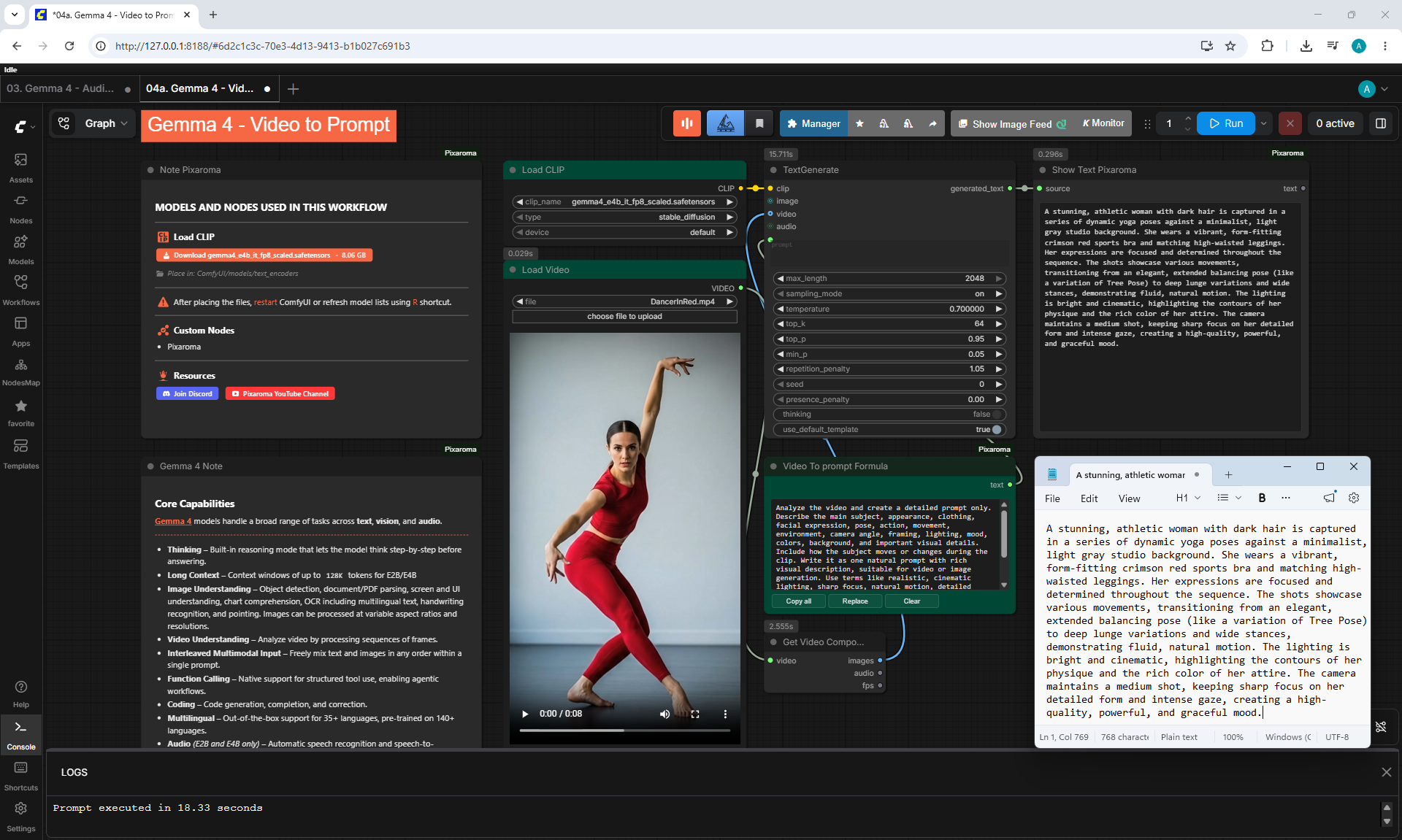The width and height of the screenshot is (1402, 840).
Task: Click 'choose file to upload' in Load Video
Action: tap(625, 317)
